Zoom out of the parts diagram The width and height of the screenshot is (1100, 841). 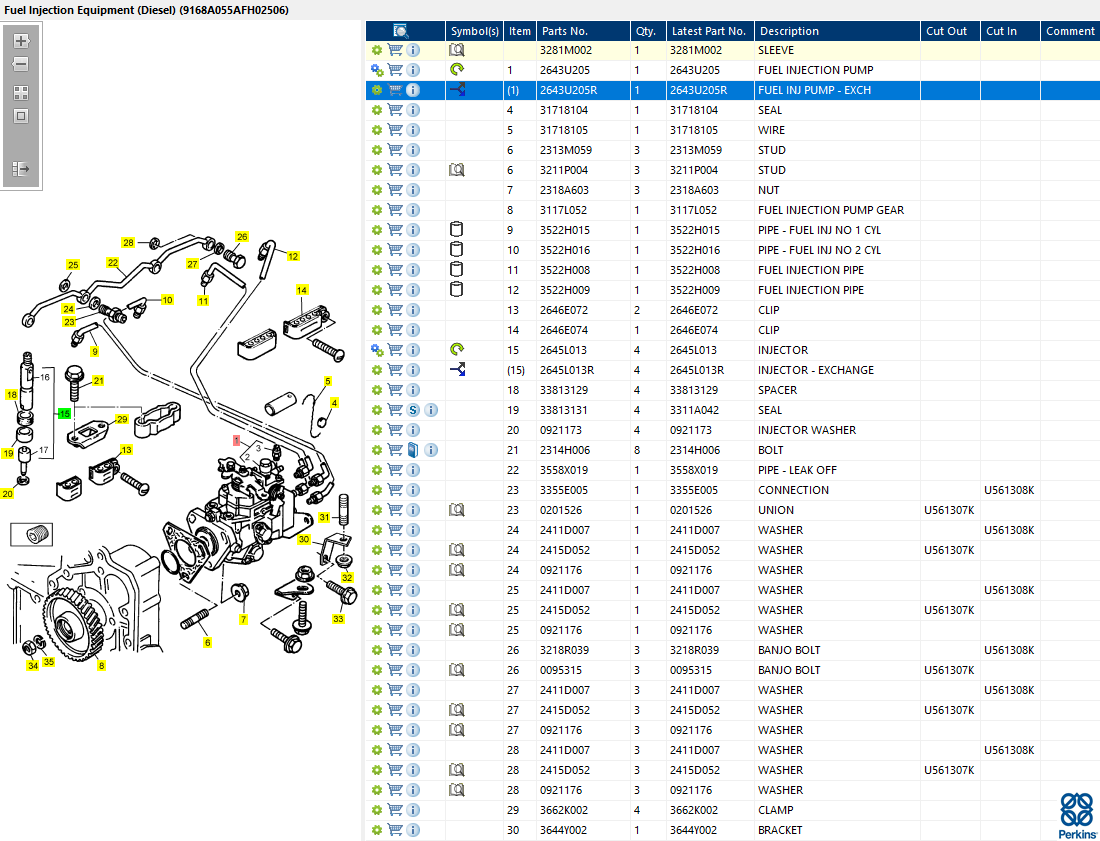(x=21, y=65)
